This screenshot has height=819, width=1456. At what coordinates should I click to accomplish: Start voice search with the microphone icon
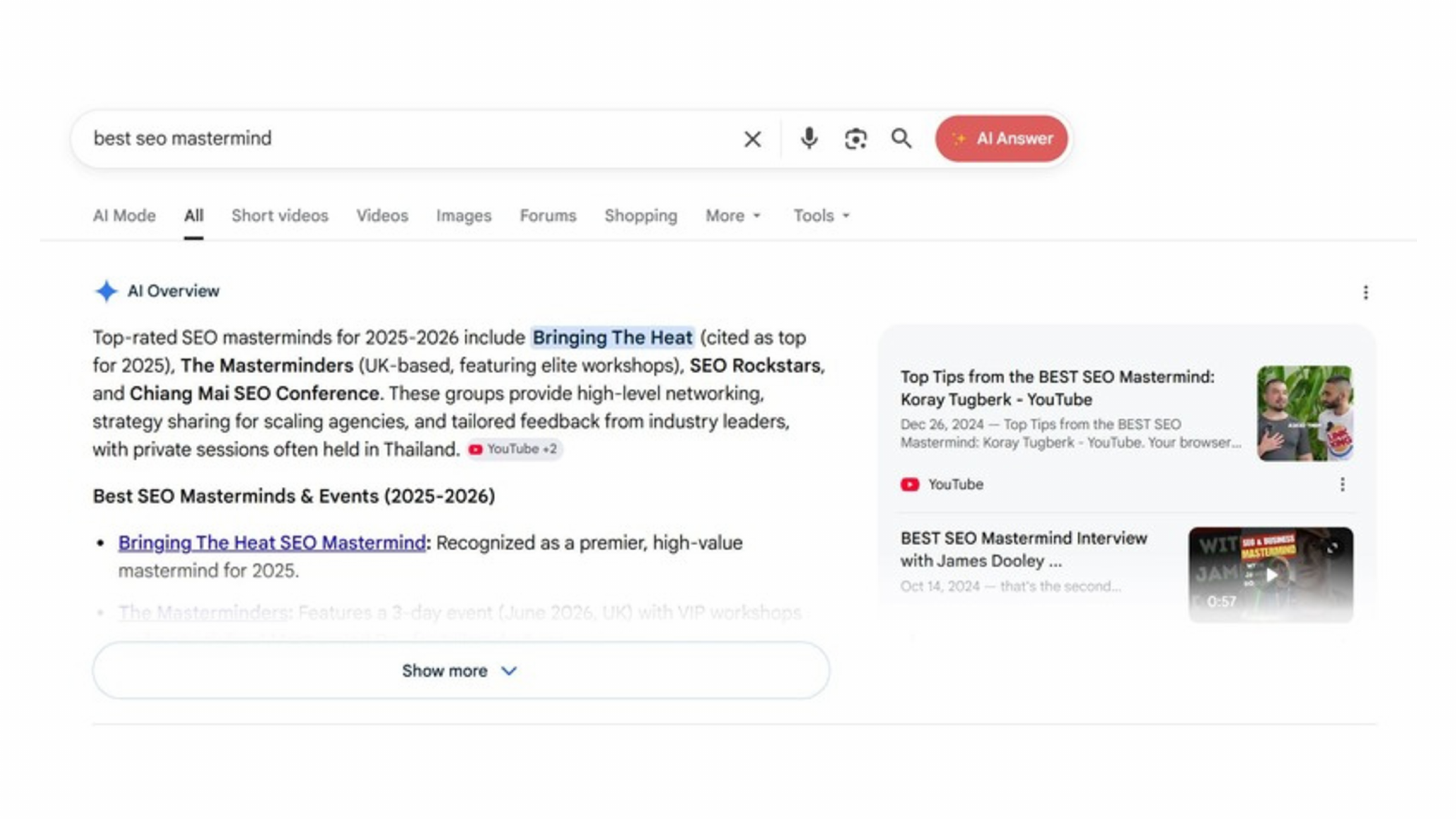[x=809, y=139]
